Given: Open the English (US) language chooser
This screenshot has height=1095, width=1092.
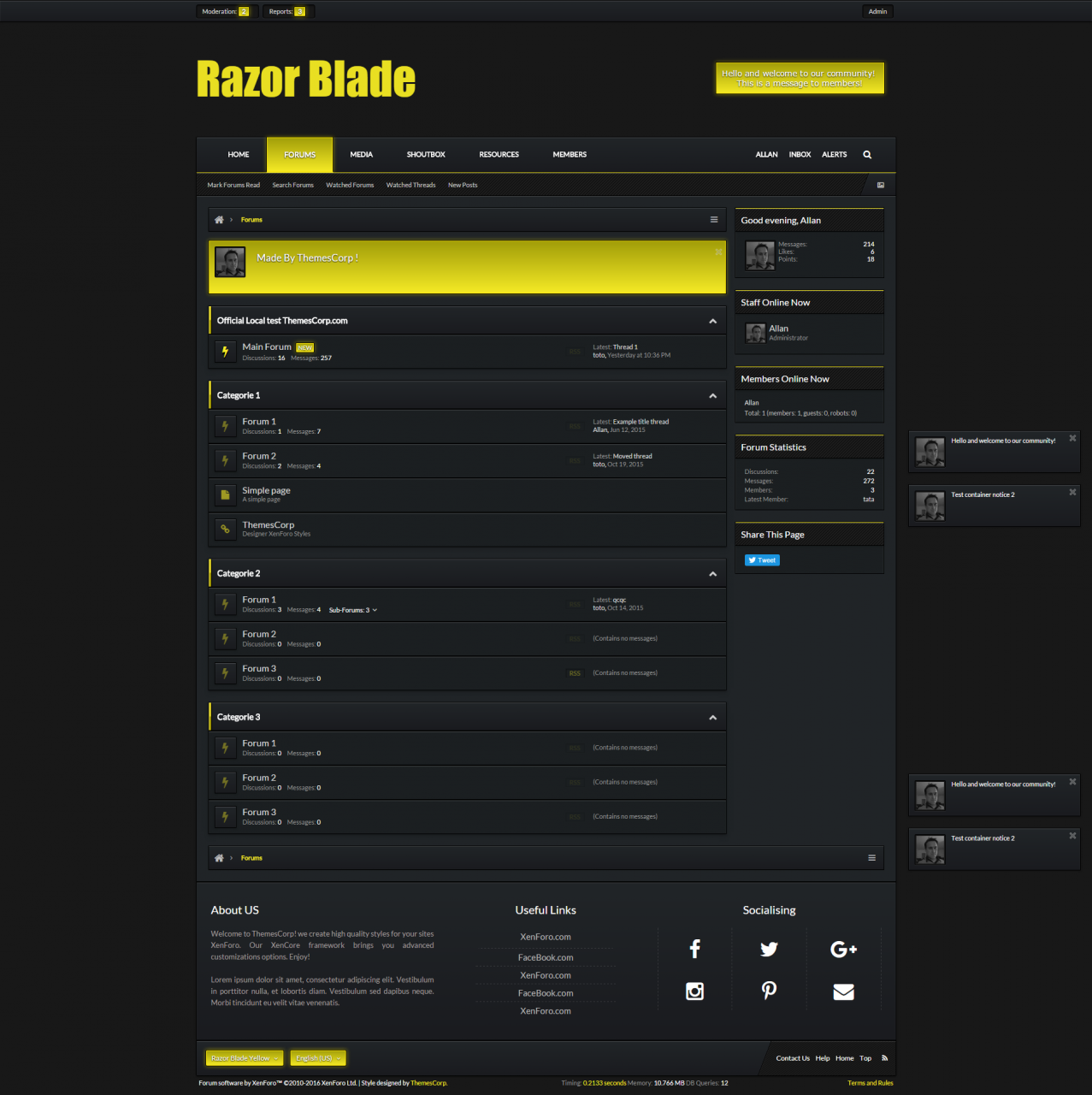Looking at the screenshot, I should 318,1058.
